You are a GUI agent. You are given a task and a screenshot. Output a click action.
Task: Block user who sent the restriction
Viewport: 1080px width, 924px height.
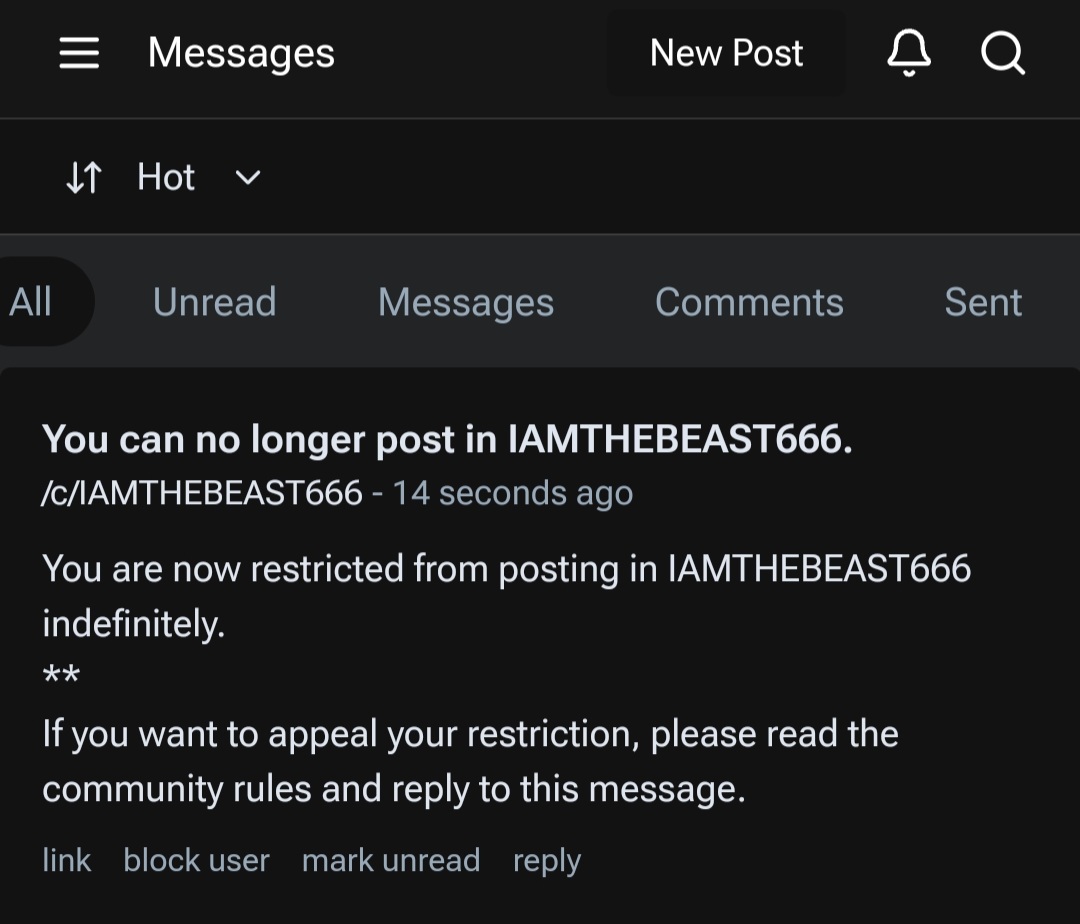coord(196,860)
